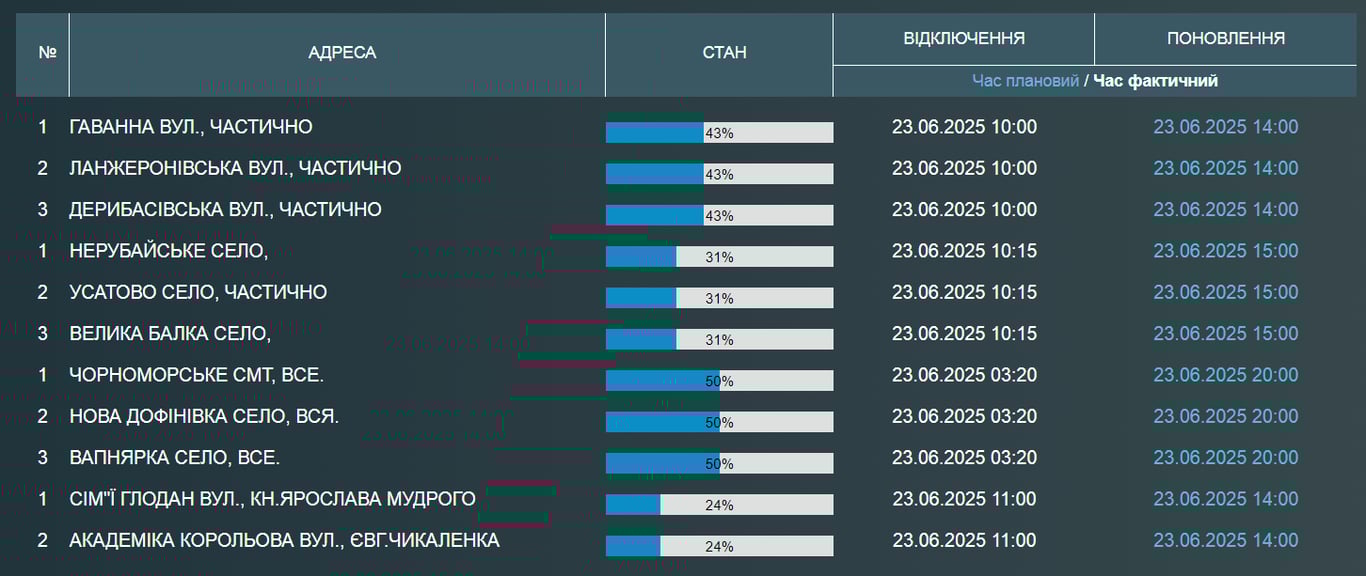Screen dimensions: 1366x576
Task: Select the УСАТОВО СЕЛО address entry
Action: (x=198, y=292)
